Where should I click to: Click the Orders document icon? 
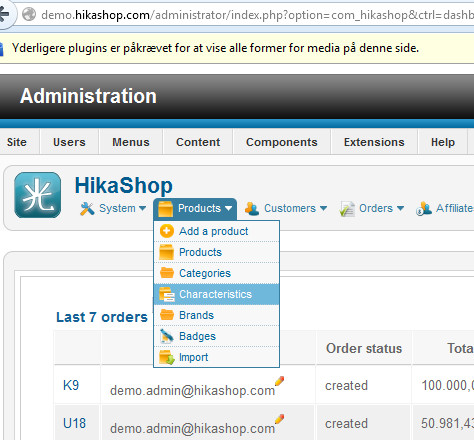pos(347,209)
